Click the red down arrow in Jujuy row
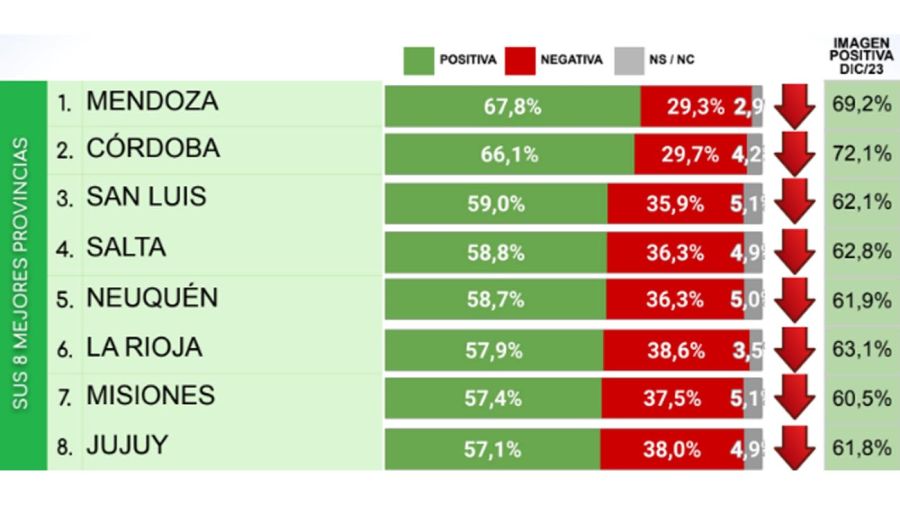 pos(794,448)
